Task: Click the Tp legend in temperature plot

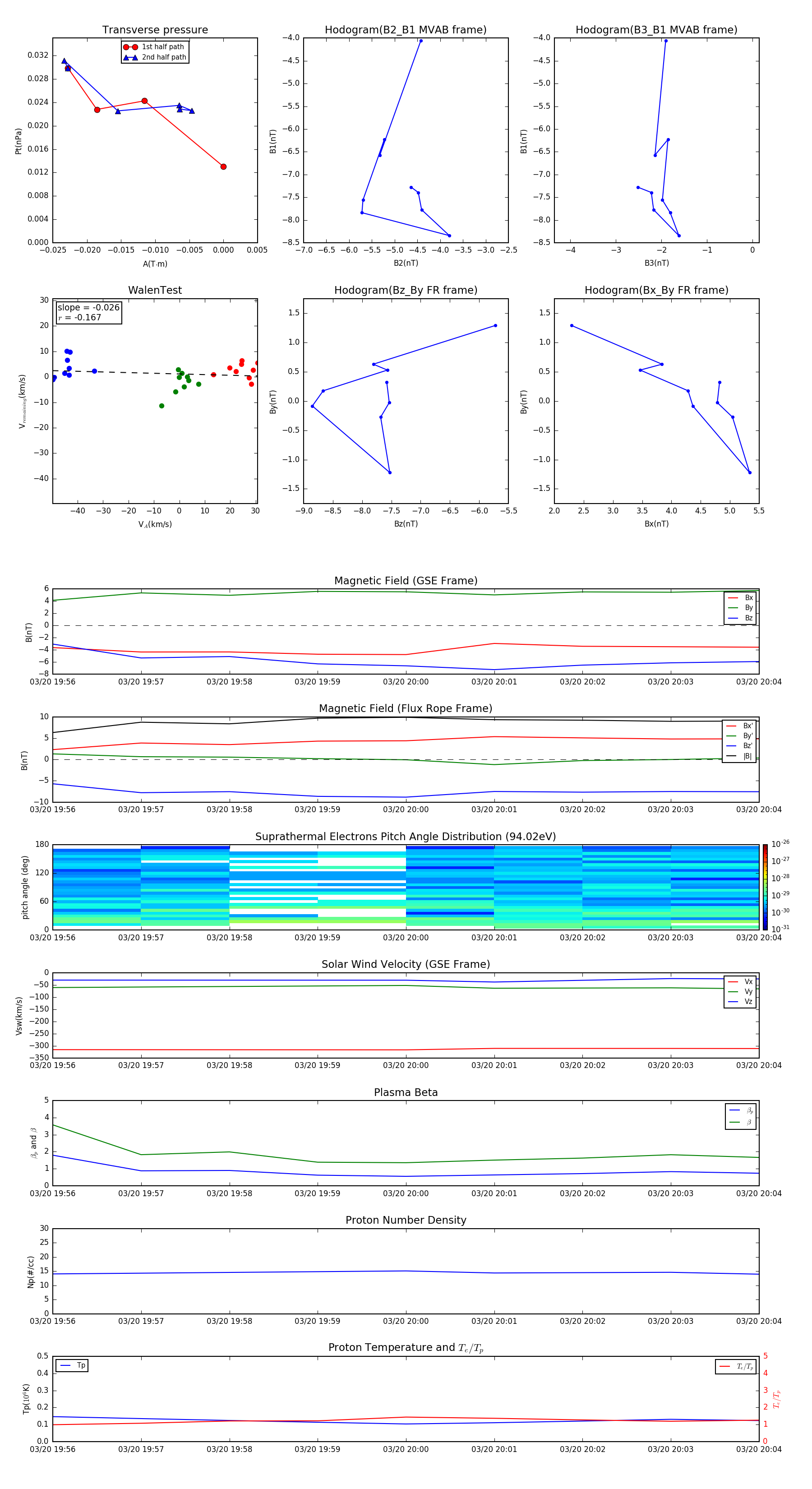Action: pos(72,1365)
